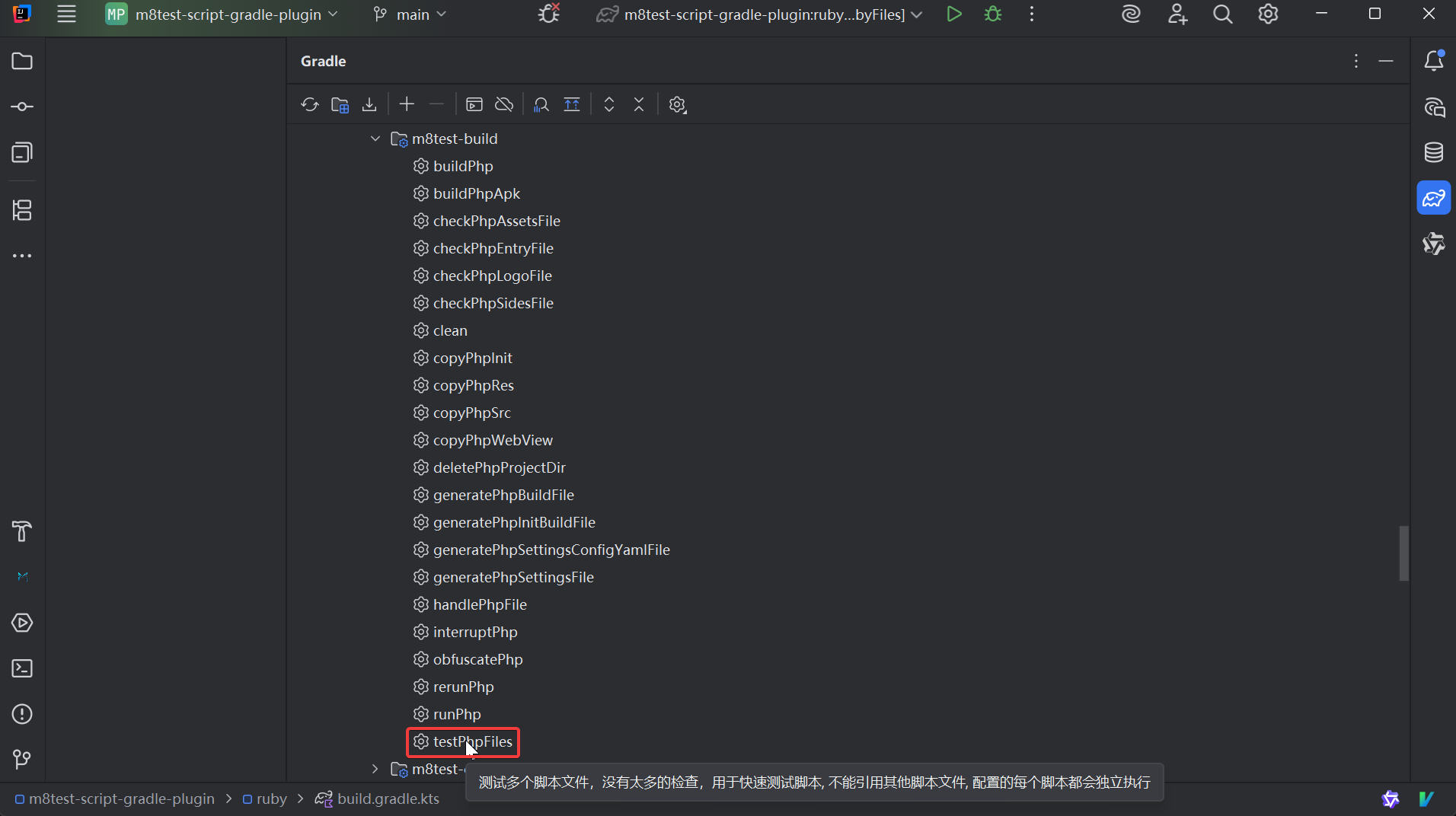Open the main hamburger menu
The width and height of the screenshot is (1456, 816).
[x=67, y=14]
